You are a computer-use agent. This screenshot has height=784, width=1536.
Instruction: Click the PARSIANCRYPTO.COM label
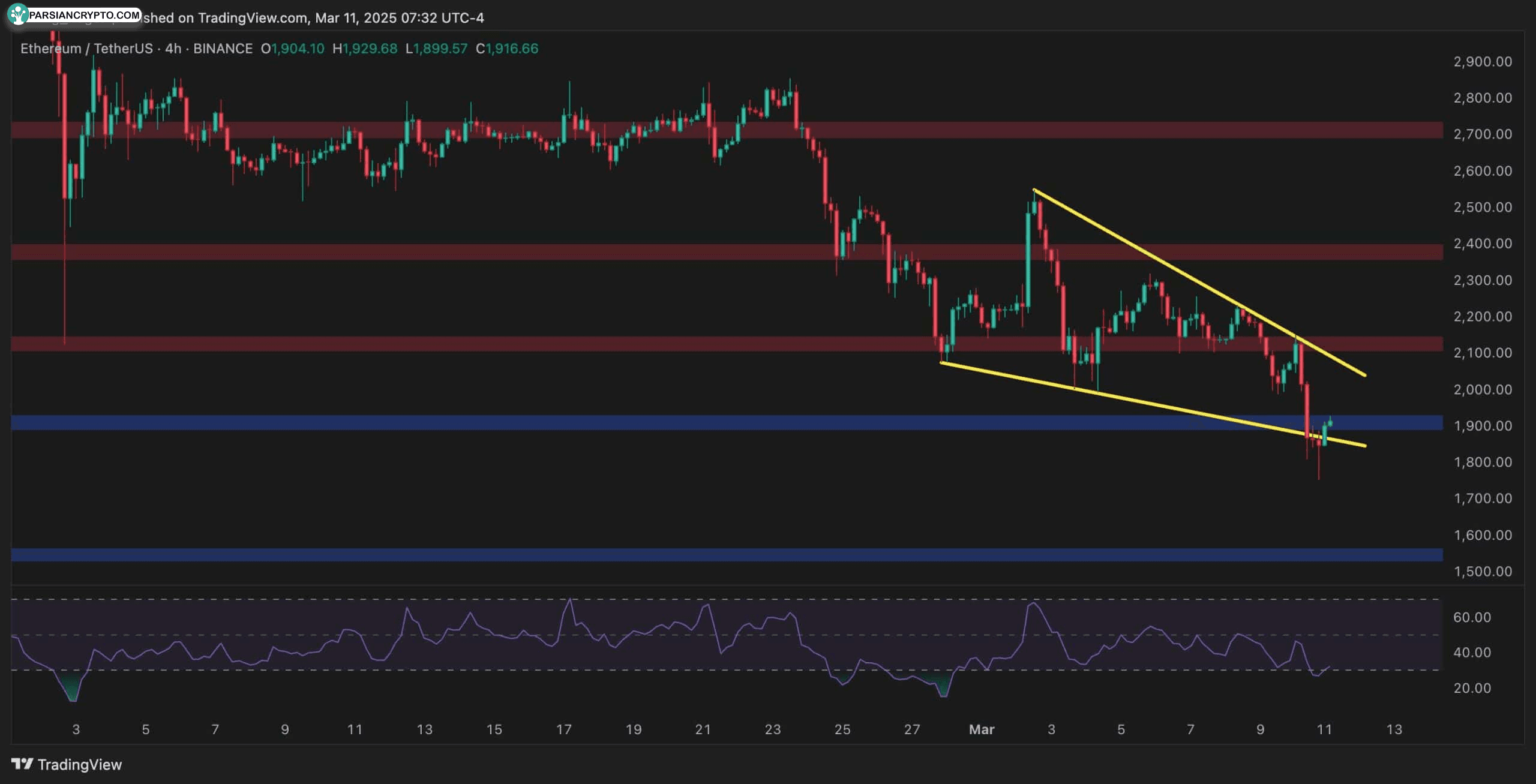84,15
